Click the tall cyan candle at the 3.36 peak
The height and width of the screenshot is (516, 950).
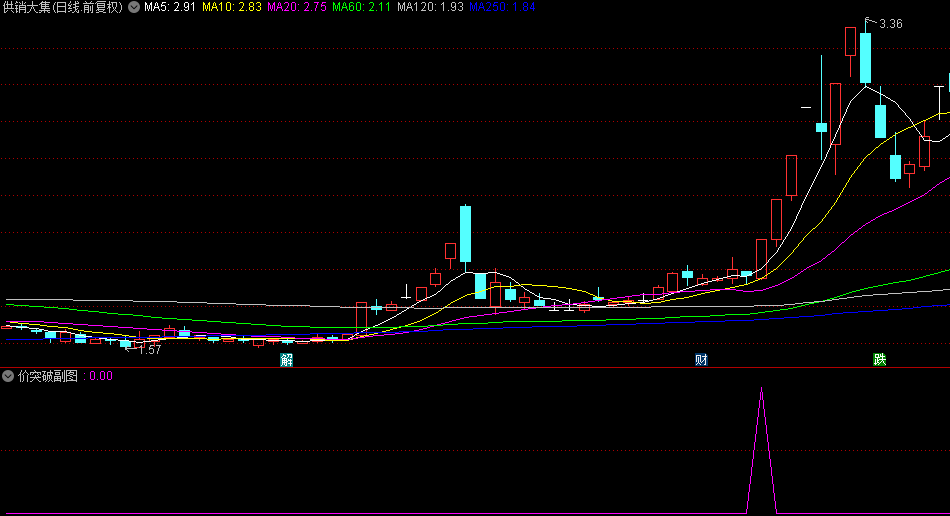pos(865,58)
